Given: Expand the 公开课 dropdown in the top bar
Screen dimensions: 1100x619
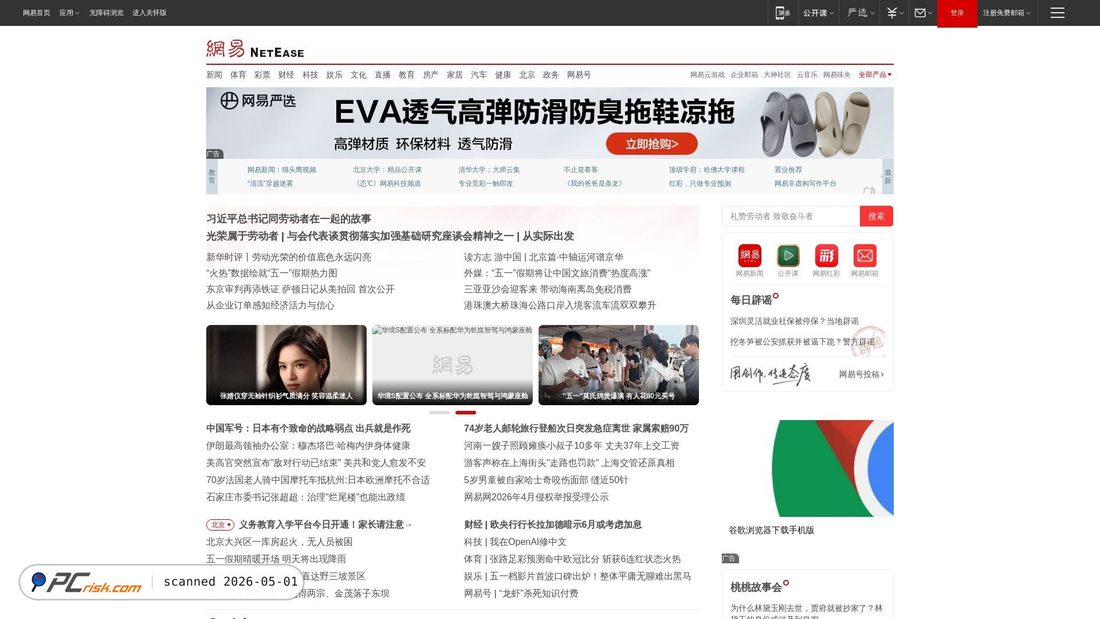Looking at the screenshot, I should coord(818,13).
